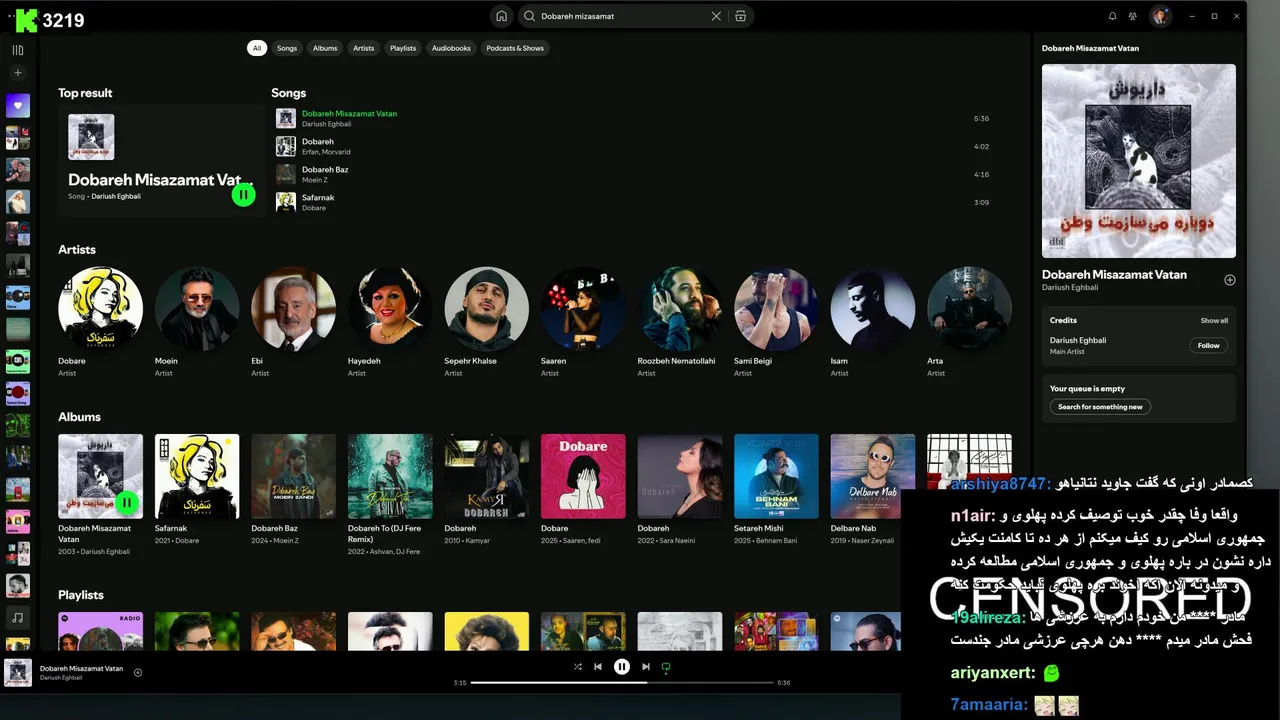
Task: Filter results by Albums
Action: pos(325,48)
